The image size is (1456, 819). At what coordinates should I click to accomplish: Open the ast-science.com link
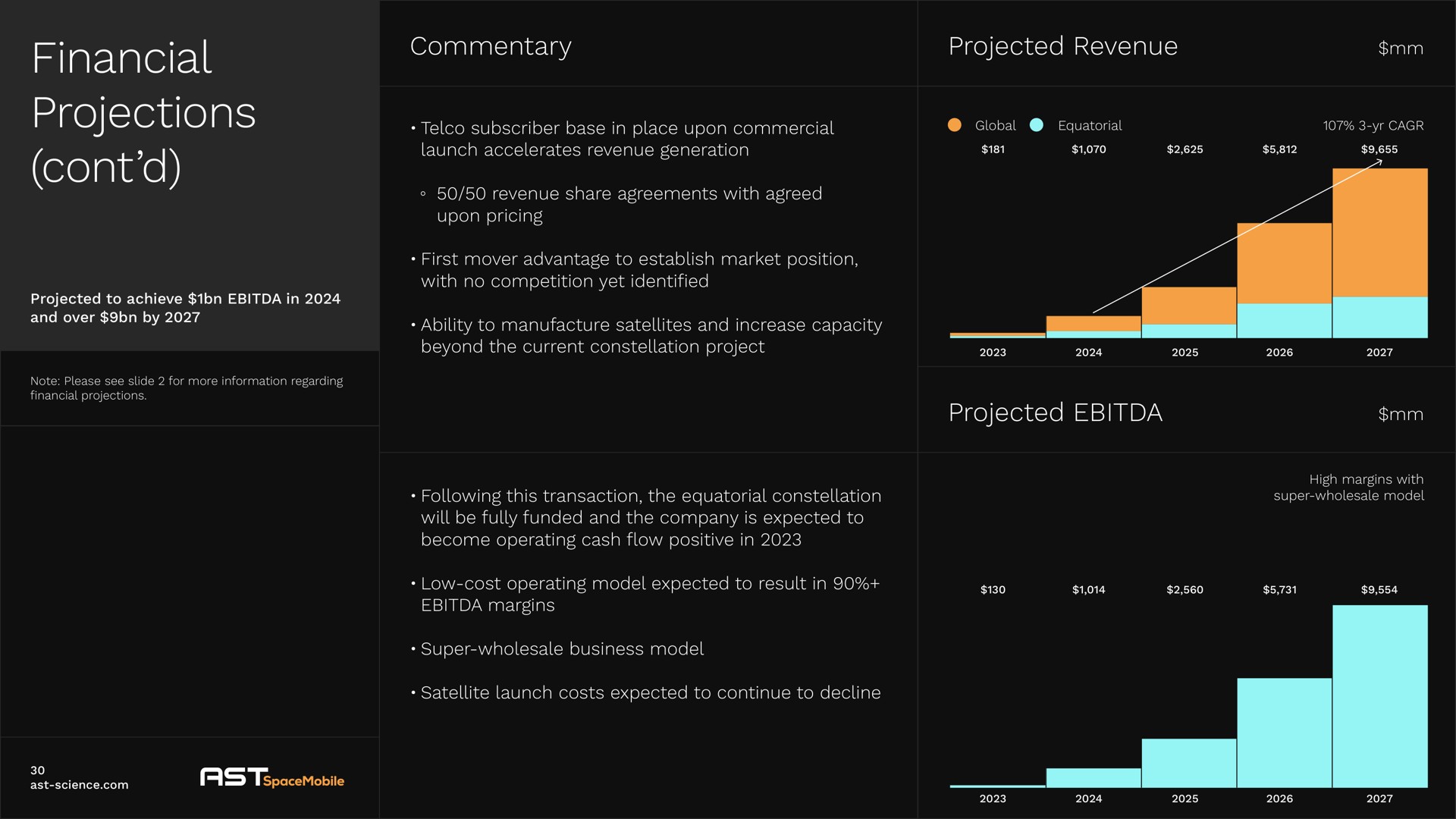pyautogui.click(x=79, y=785)
